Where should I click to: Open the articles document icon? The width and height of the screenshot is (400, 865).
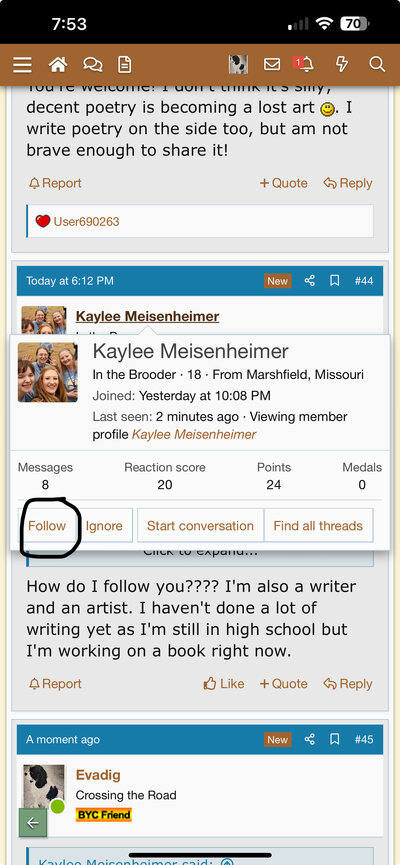(x=125, y=65)
